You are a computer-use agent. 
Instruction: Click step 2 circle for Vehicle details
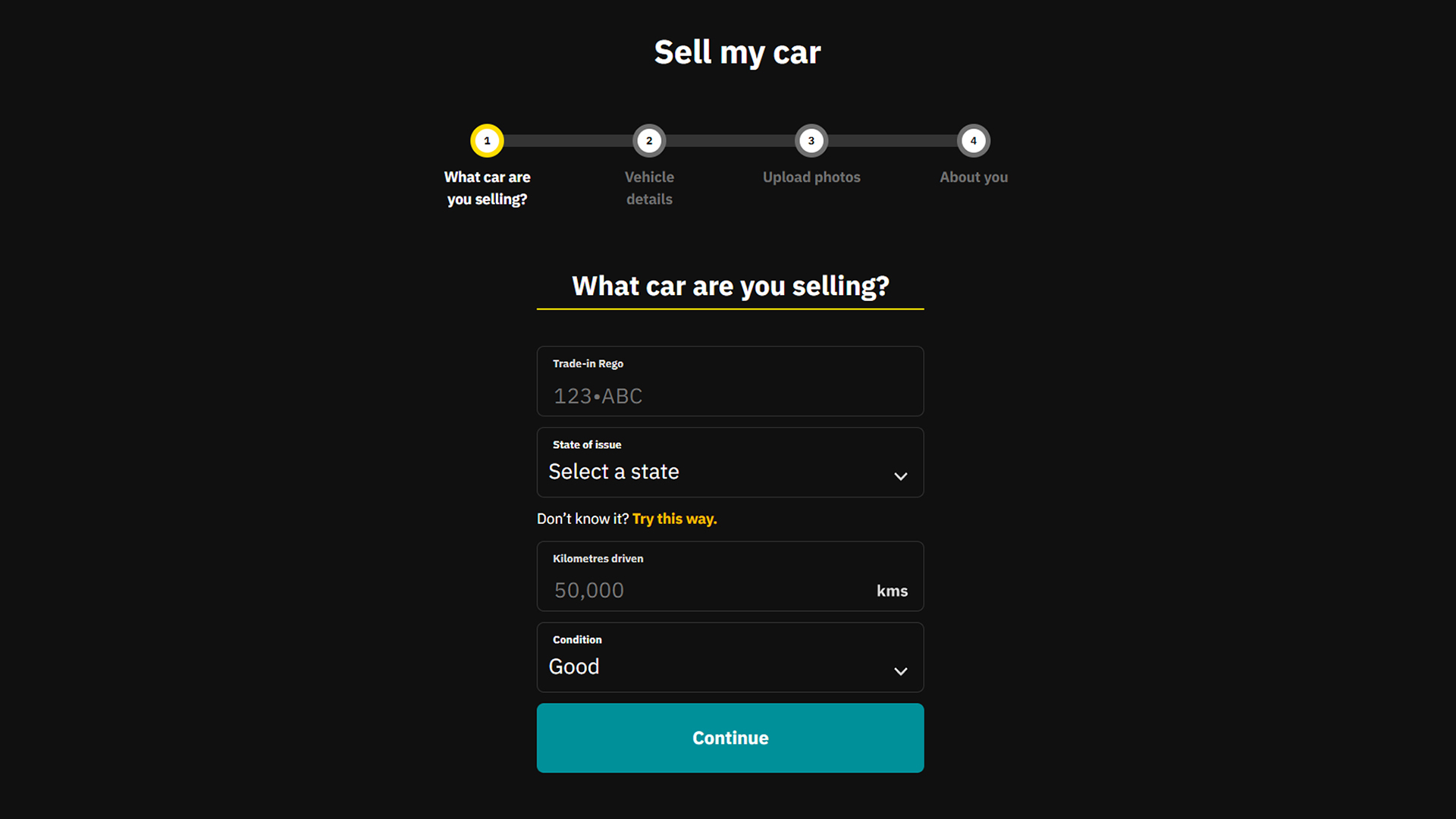tap(649, 140)
